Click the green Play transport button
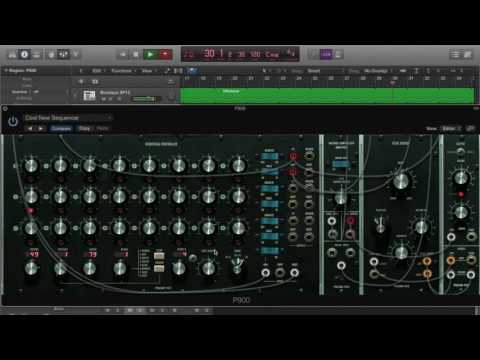Image resolution: width=480 pixels, height=360 pixels. (x=150, y=54)
